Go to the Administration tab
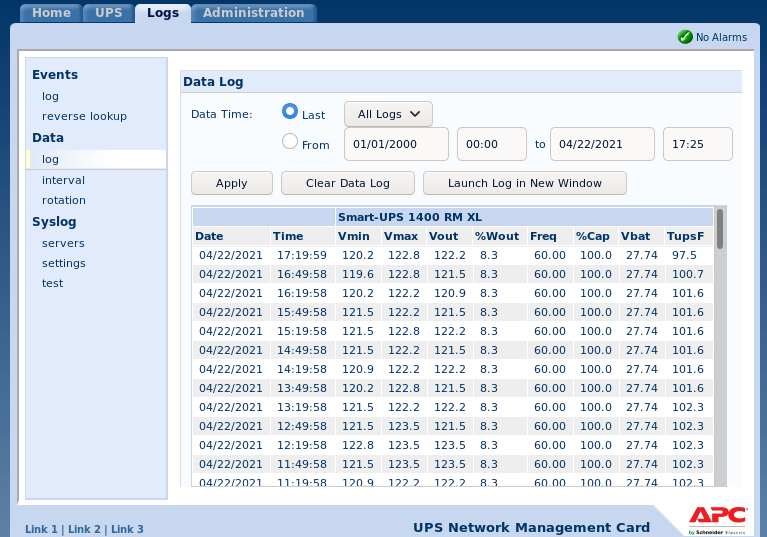767x537 pixels. [x=253, y=13]
